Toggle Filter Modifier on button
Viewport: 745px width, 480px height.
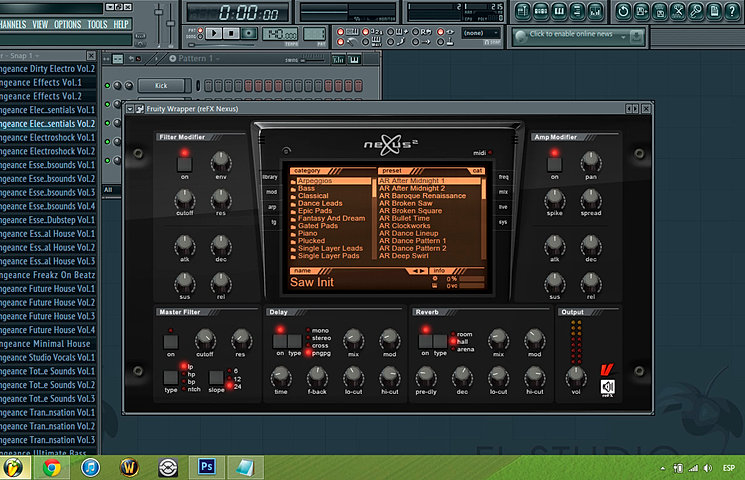coord(184,165)
